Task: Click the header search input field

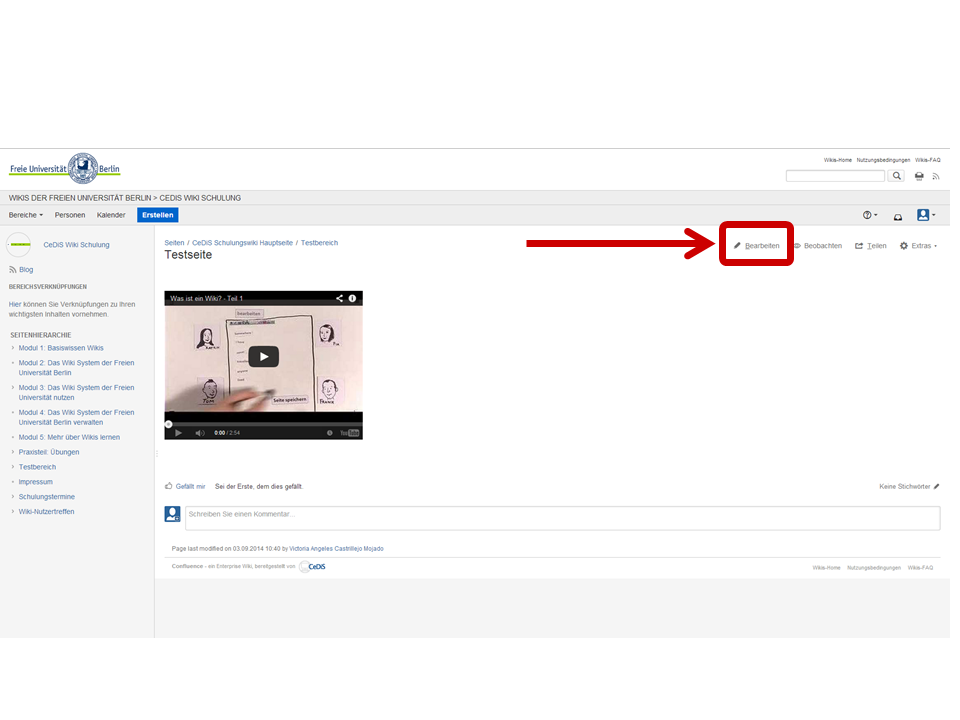Action: (835, 176)
